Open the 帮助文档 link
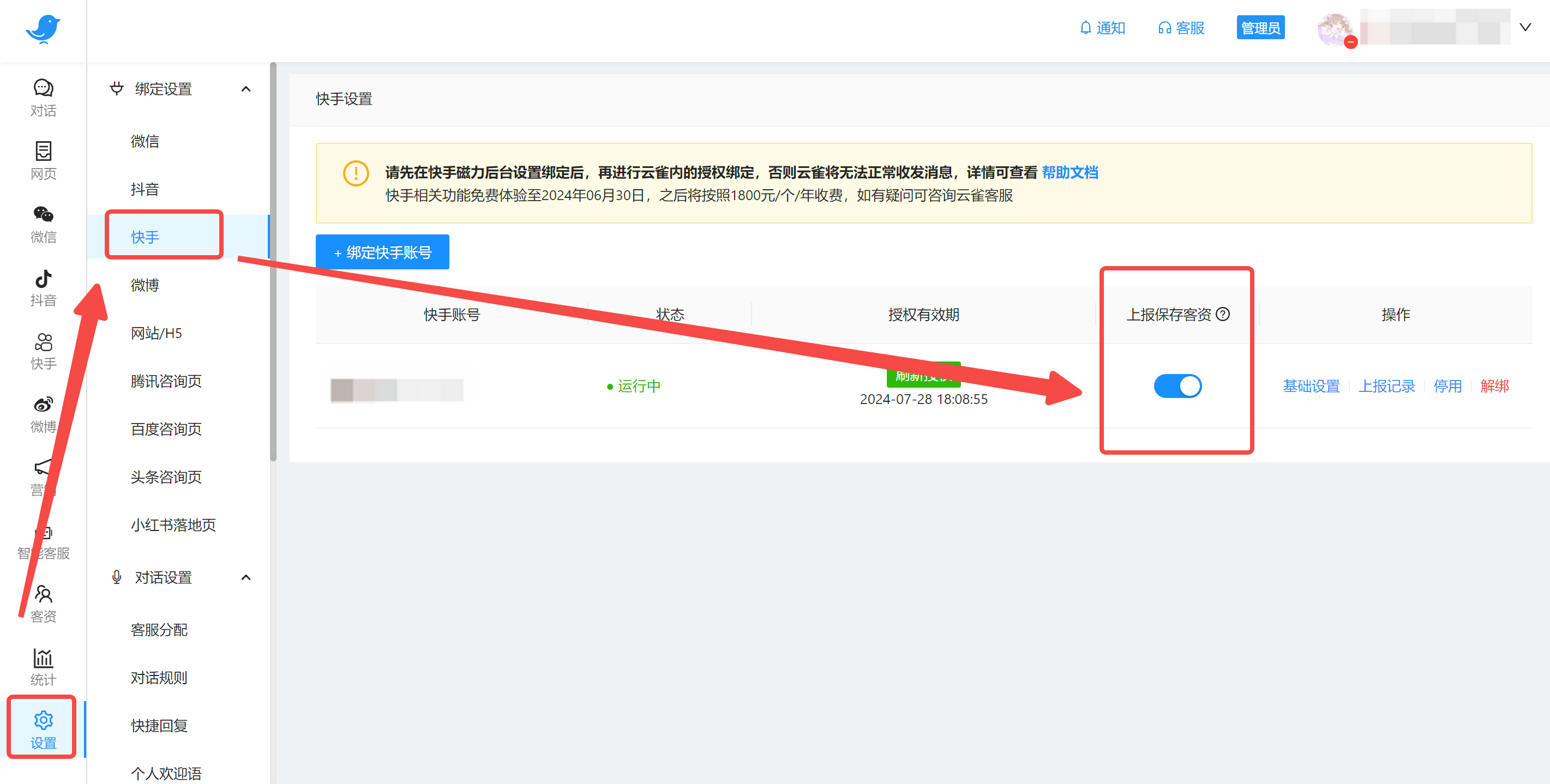Viewport: 1550px width, 784px height. coord(1069,173)
